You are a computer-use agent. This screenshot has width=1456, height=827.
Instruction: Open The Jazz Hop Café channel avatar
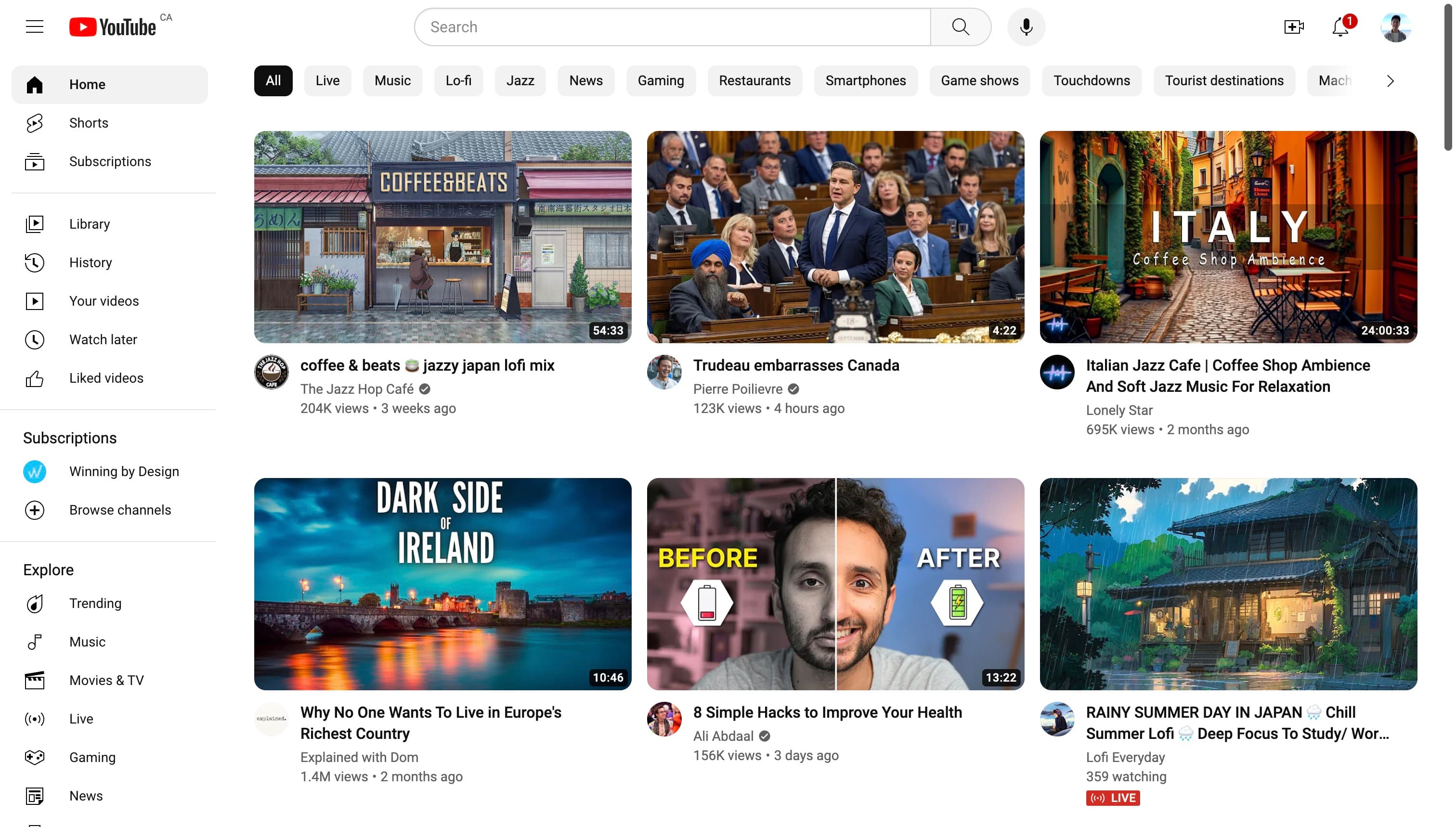click(x=271, y=372)
